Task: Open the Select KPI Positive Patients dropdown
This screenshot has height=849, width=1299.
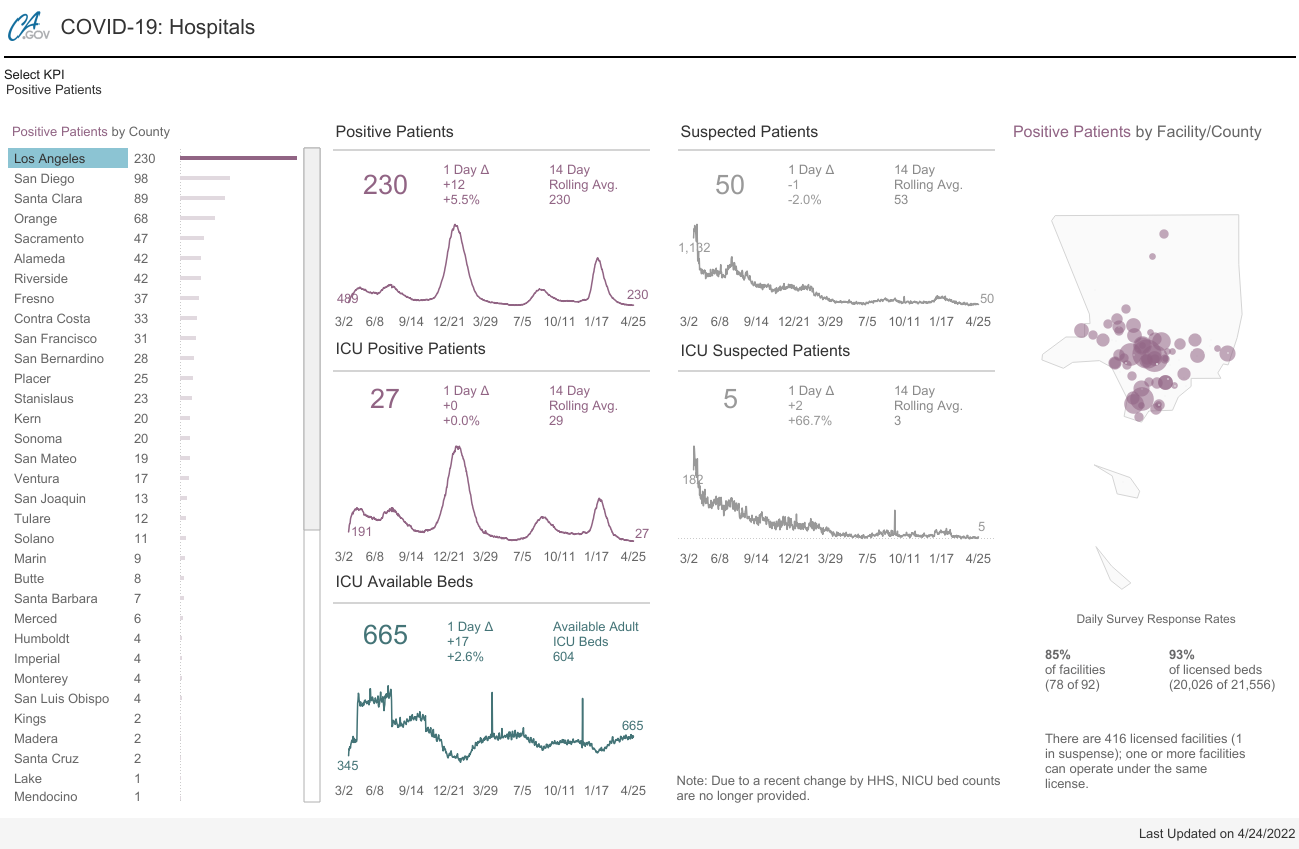Action: click(54, 90)
